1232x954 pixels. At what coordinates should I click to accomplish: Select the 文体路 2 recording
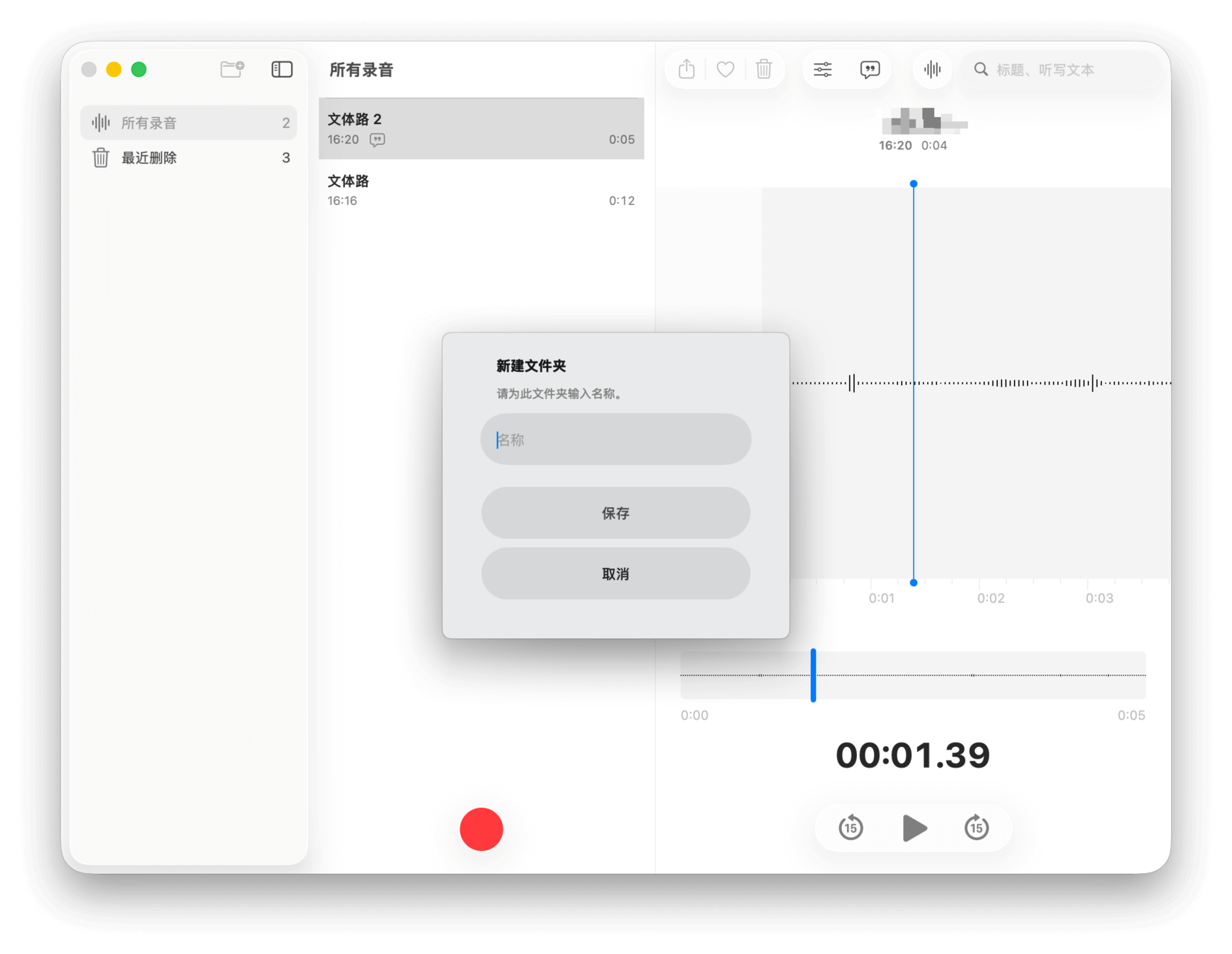tap(480, 129)
